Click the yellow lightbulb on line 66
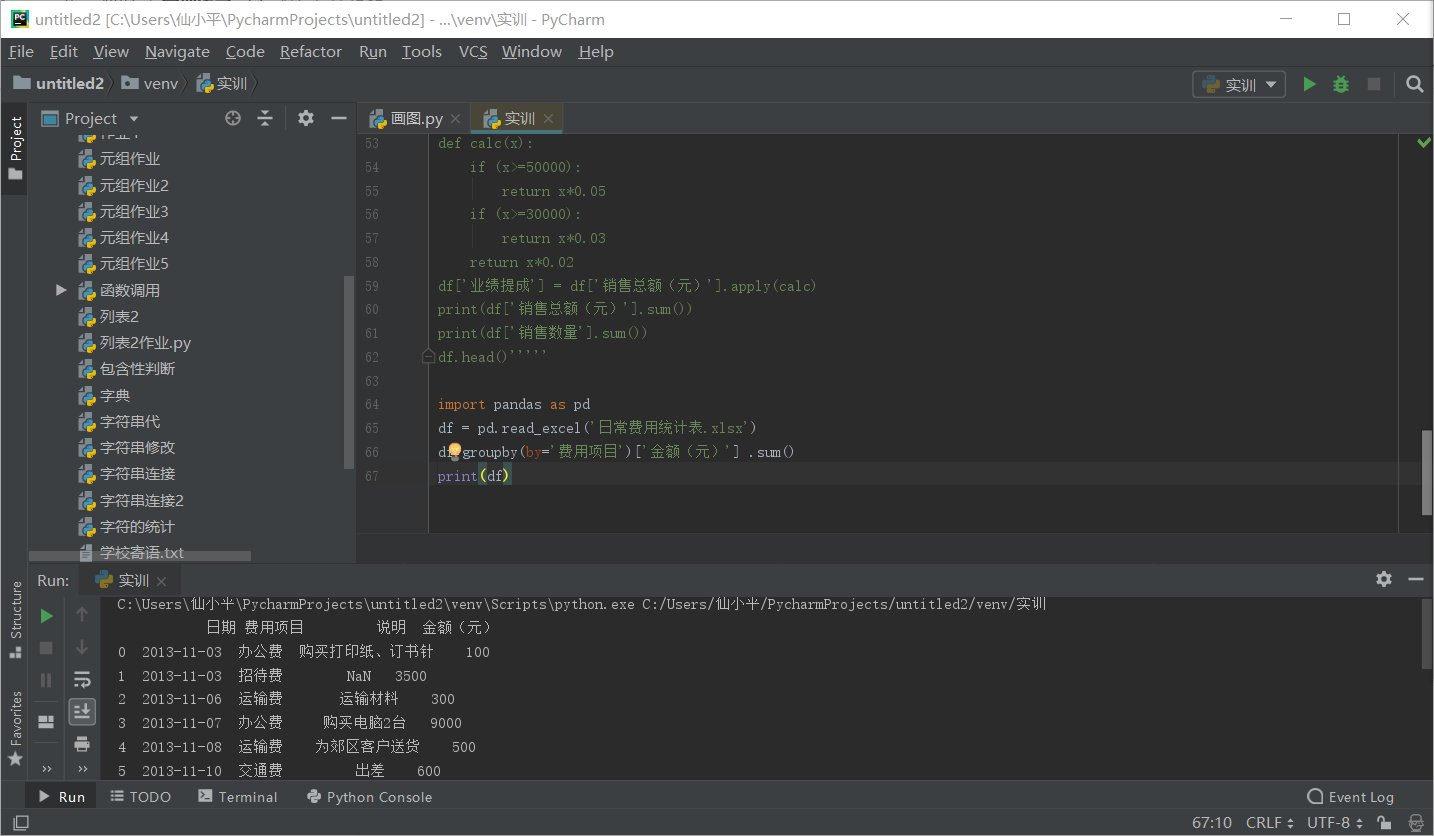 pyautogui.click(x=454, y=451)
